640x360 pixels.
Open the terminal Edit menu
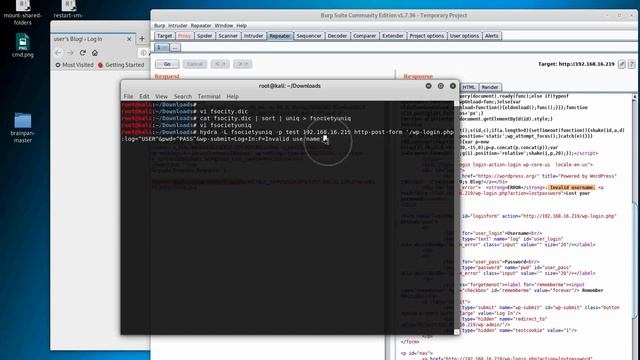(144, 96)
